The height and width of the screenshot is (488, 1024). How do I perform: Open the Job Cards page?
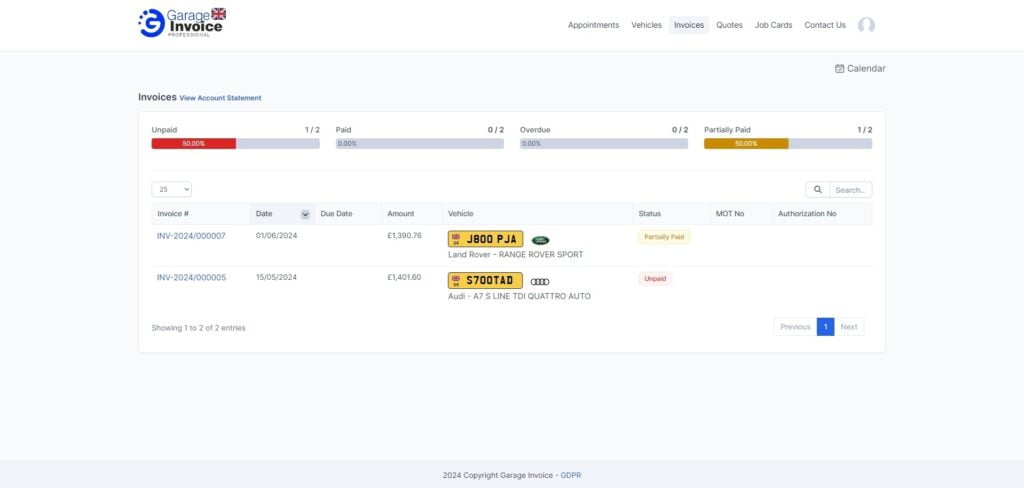pos(773,25)
